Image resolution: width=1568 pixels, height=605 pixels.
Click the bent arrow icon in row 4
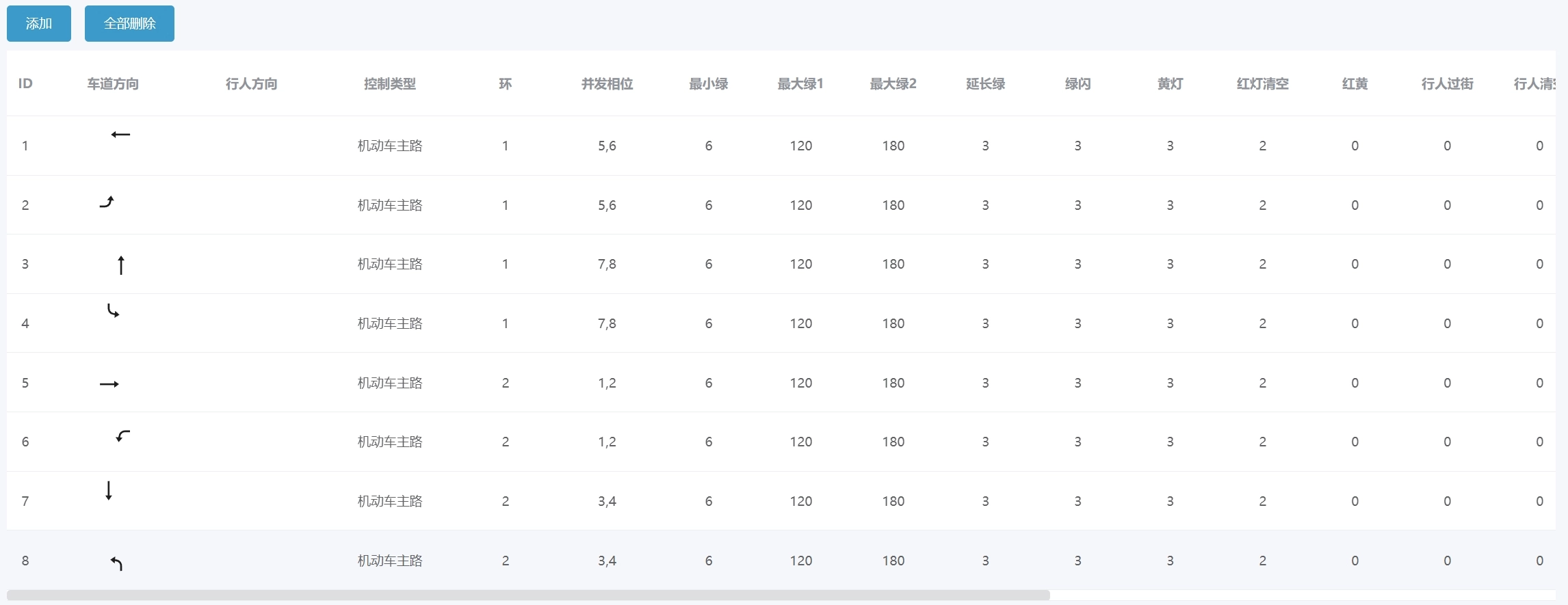113,311
